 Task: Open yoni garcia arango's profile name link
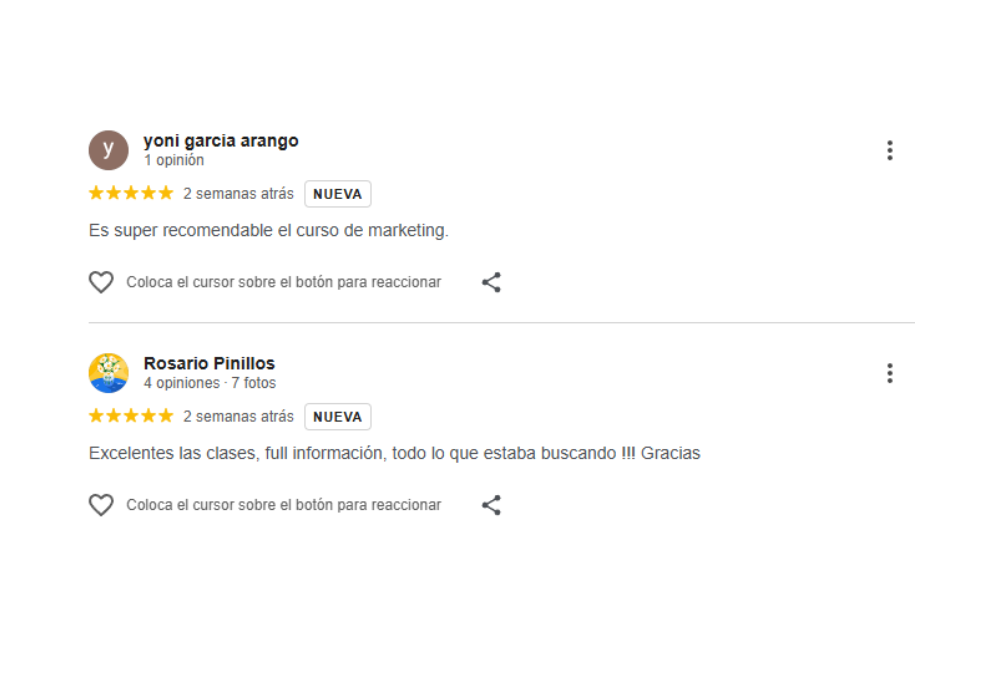tap(221, 141)
